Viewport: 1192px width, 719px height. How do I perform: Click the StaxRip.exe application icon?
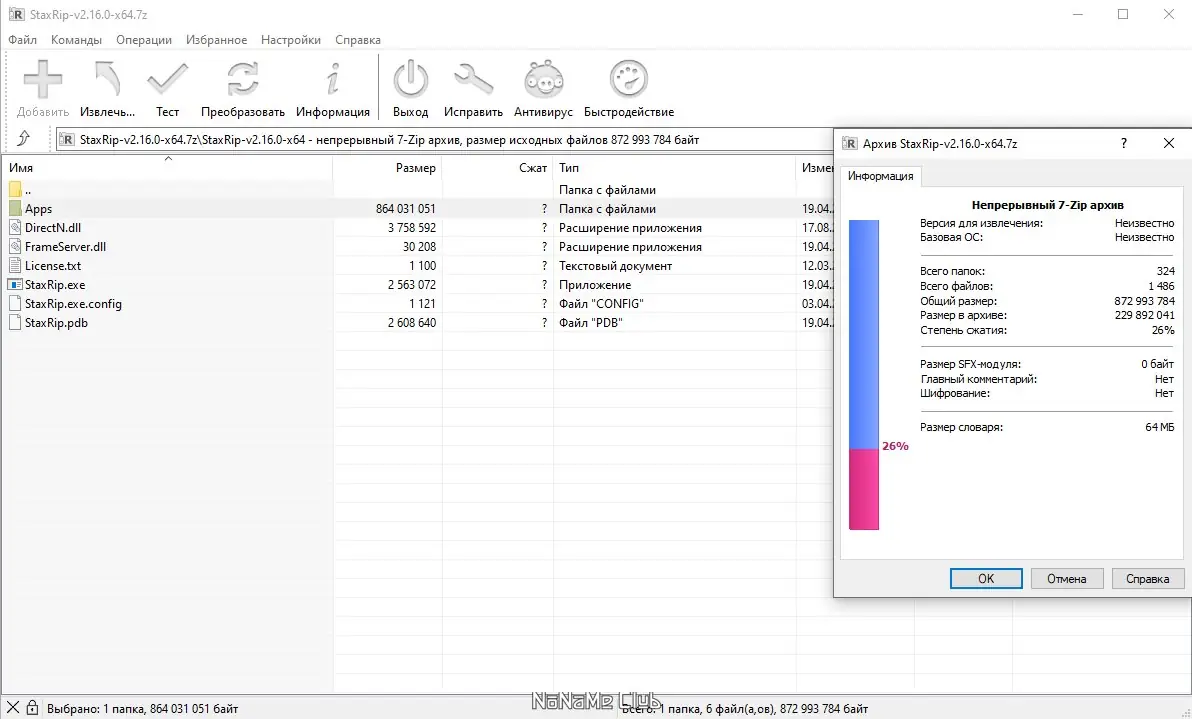pyautogui.click(x=15, y=284)
